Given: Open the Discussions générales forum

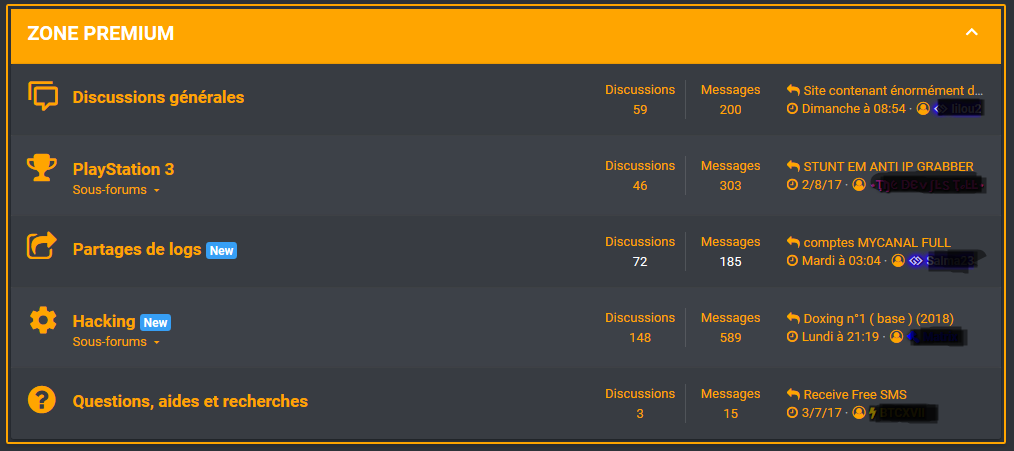Looking at the screenshot, I should [x=158, y=97].
